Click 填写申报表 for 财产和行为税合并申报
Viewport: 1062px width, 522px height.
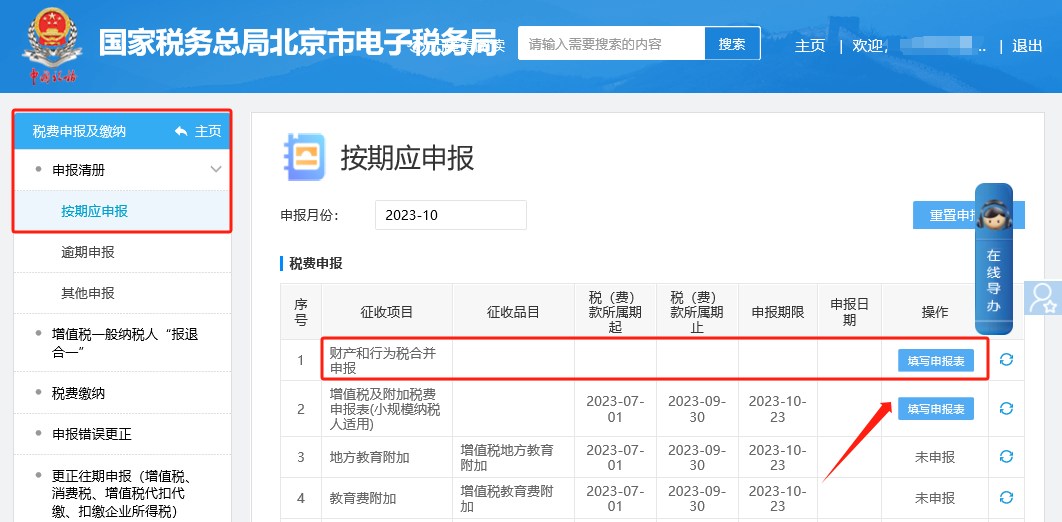click(935, 361)
